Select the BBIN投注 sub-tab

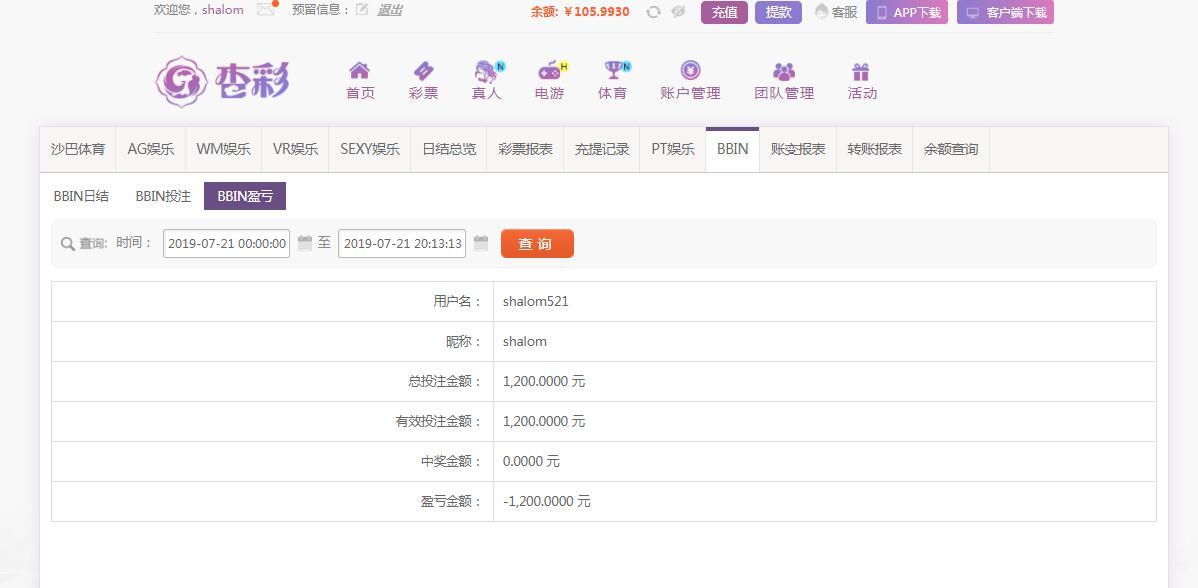click(x=163, y=196)
